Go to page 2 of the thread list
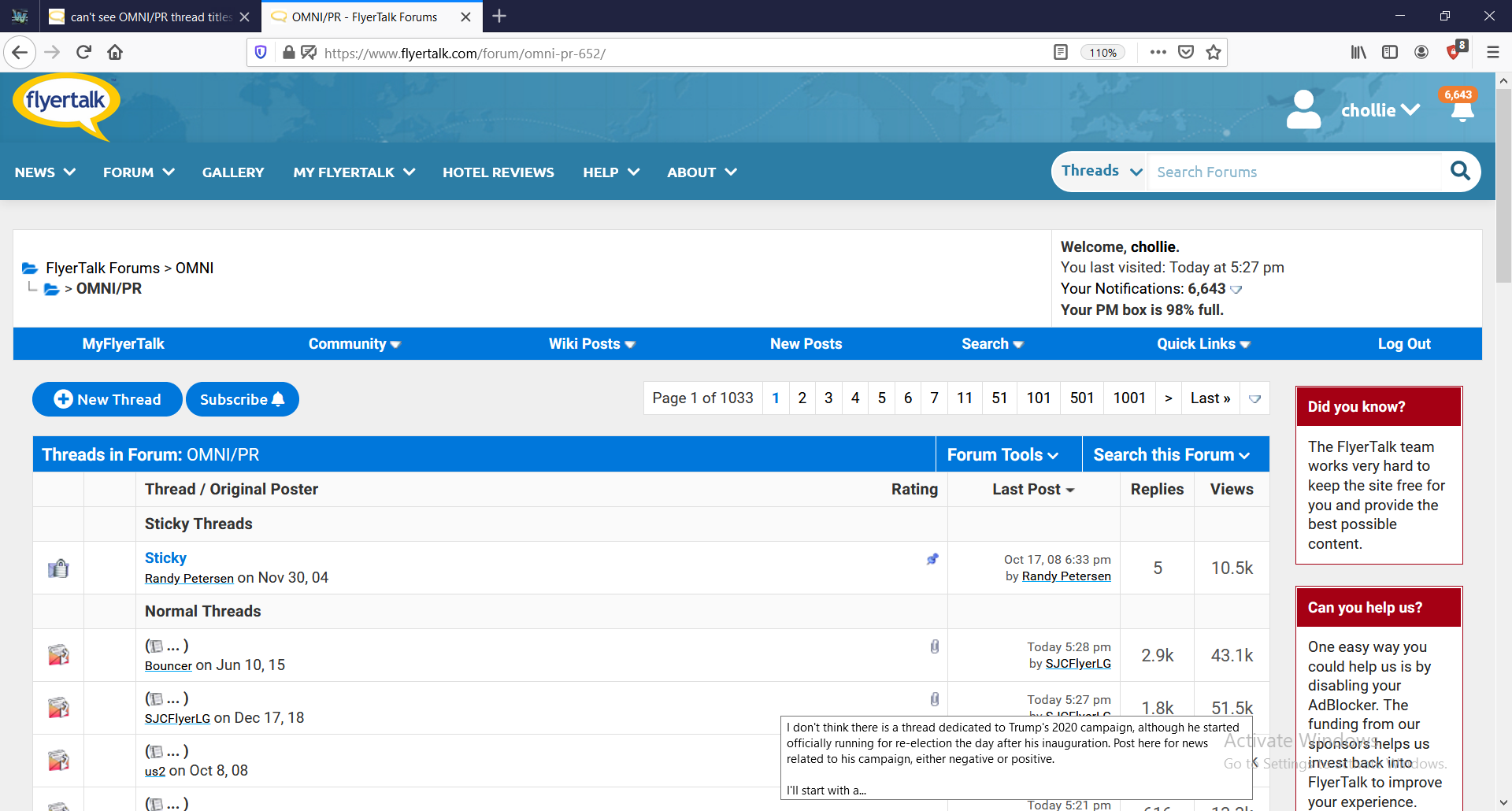The width and height of the screenshot is (1512, 811). pos(802,398)
